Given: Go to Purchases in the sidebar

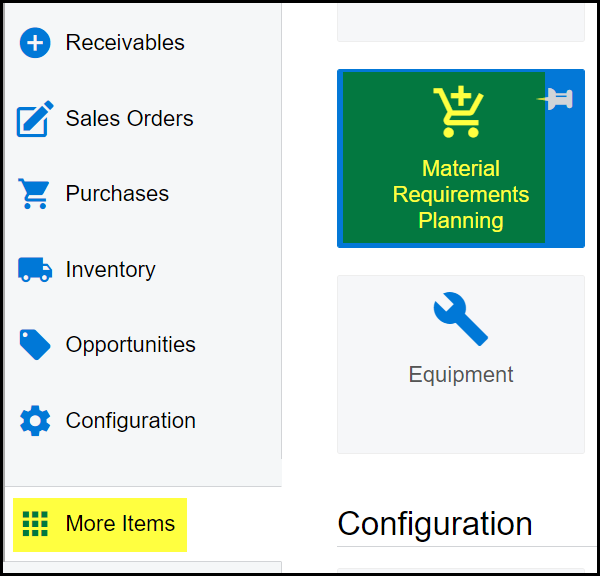Looking at the screenshot, I should tap(117, 194).
